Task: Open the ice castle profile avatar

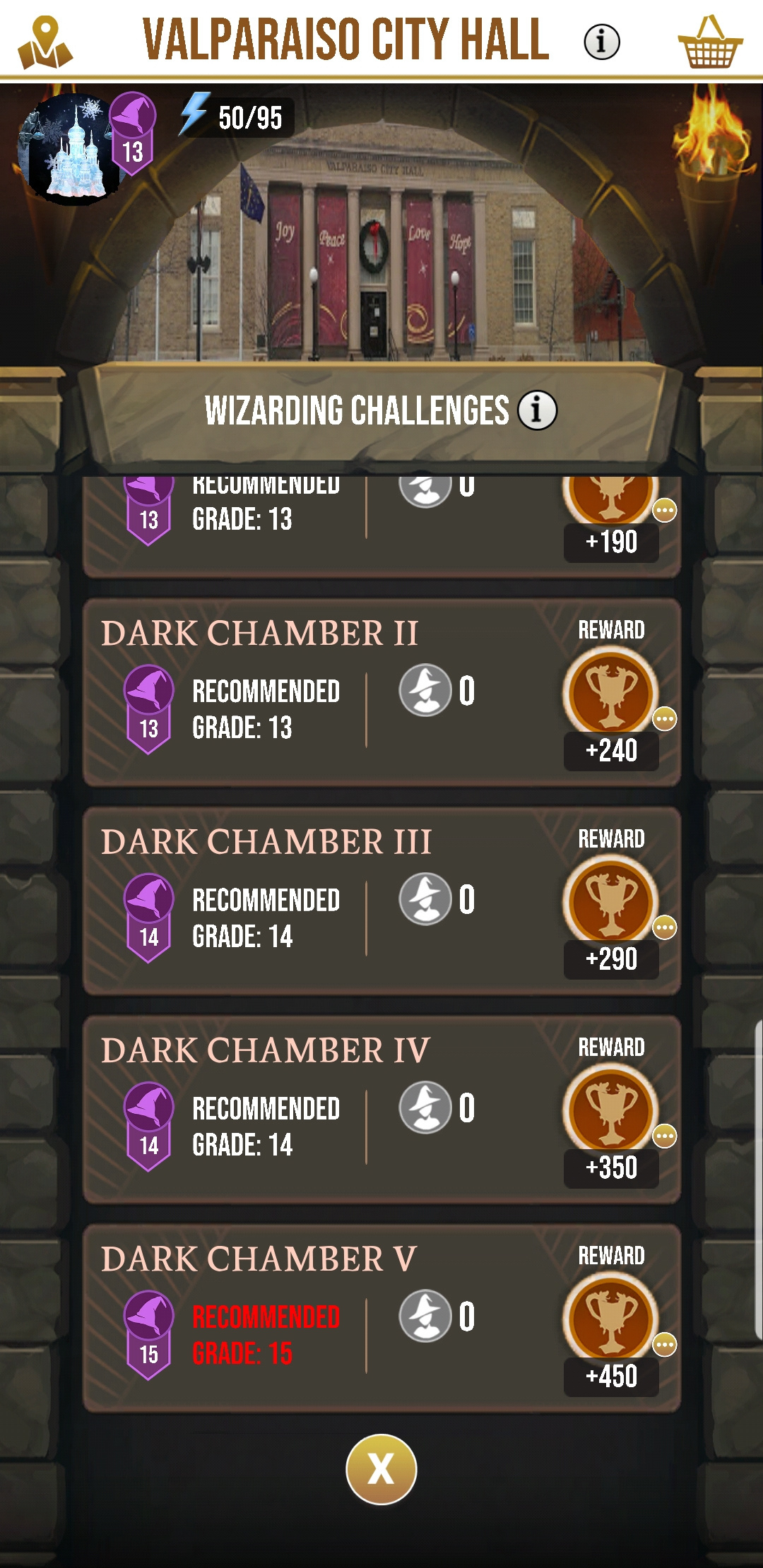Action: click(71, 150)
